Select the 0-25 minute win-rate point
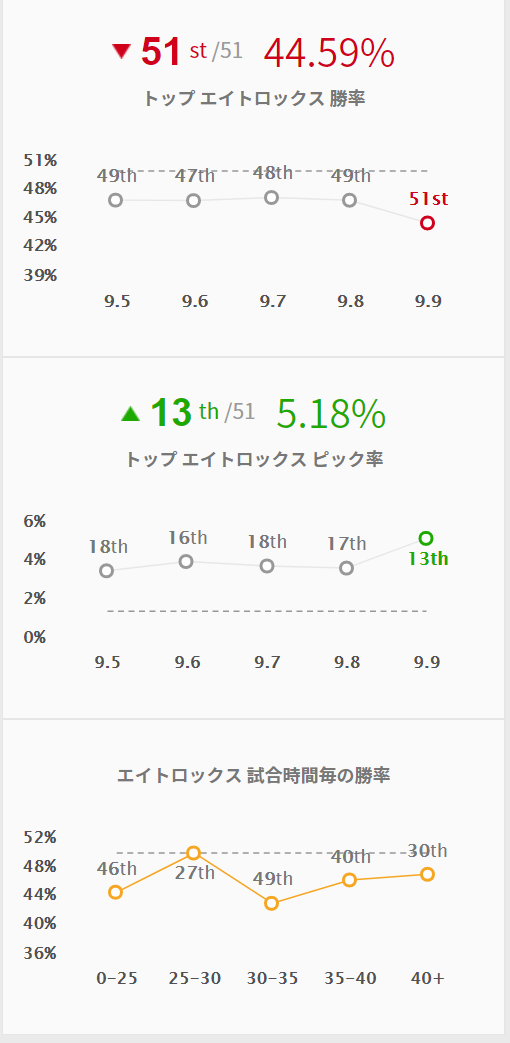Image resolution: width=510 pixels, height=1043 pixels. (x=116, y=892)
